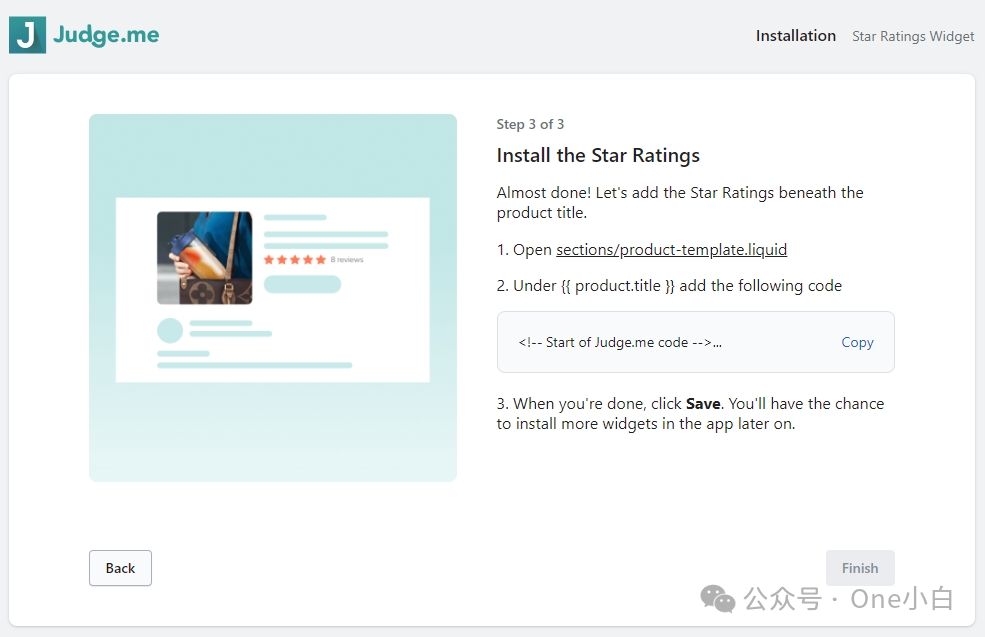Switch to the Installation tab
This screenshot has width=985, height=637.
pyautogui.click(x=795, y=36)
